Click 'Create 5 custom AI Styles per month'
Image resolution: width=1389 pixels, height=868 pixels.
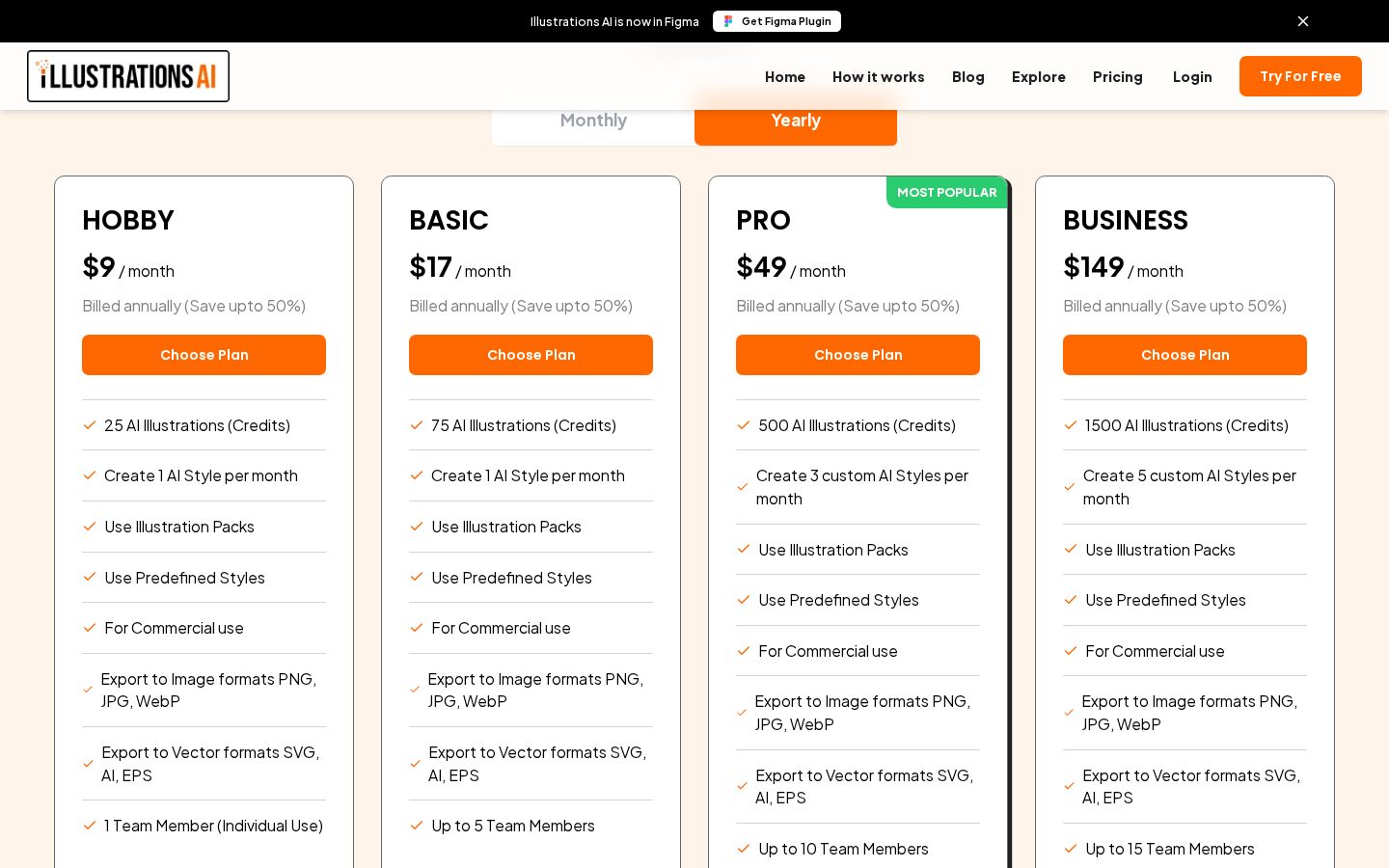1189,487
